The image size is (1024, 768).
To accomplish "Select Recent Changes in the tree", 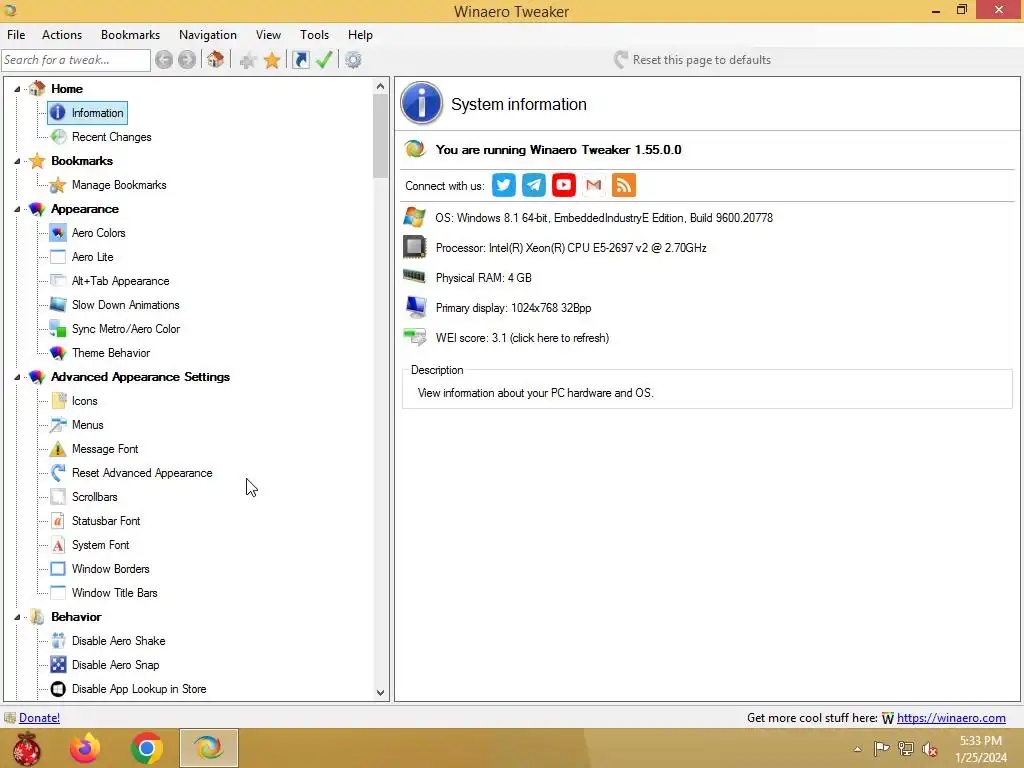I will [x=112, y=136].
